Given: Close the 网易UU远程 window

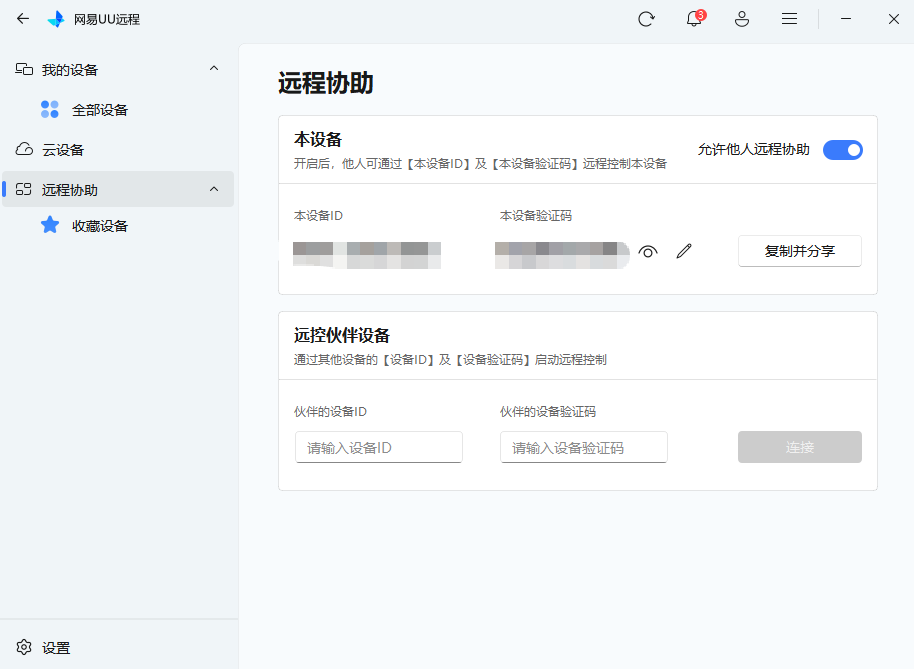Looking at the screenshot, I should [x=894, y=19].
